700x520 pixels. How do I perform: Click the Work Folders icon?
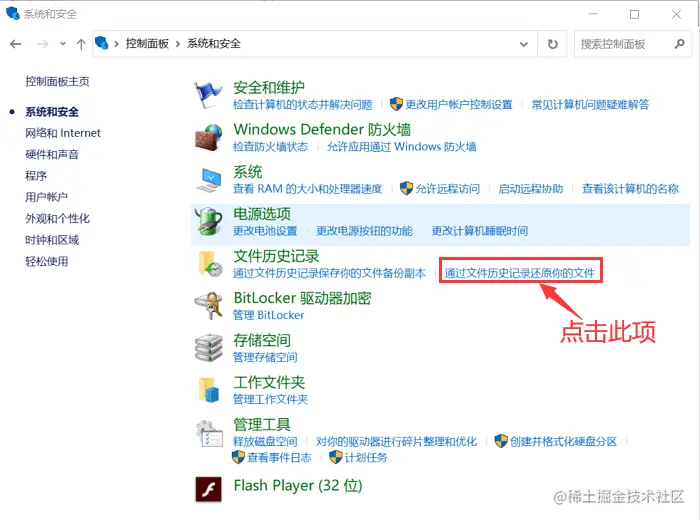click(209, 390)
